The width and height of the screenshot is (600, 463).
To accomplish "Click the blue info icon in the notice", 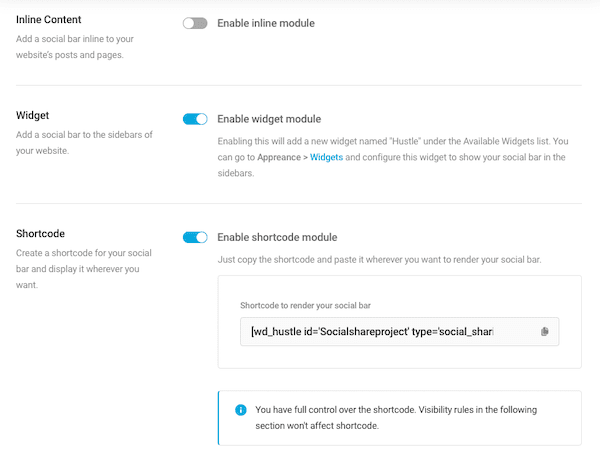I will pos(241,410).
